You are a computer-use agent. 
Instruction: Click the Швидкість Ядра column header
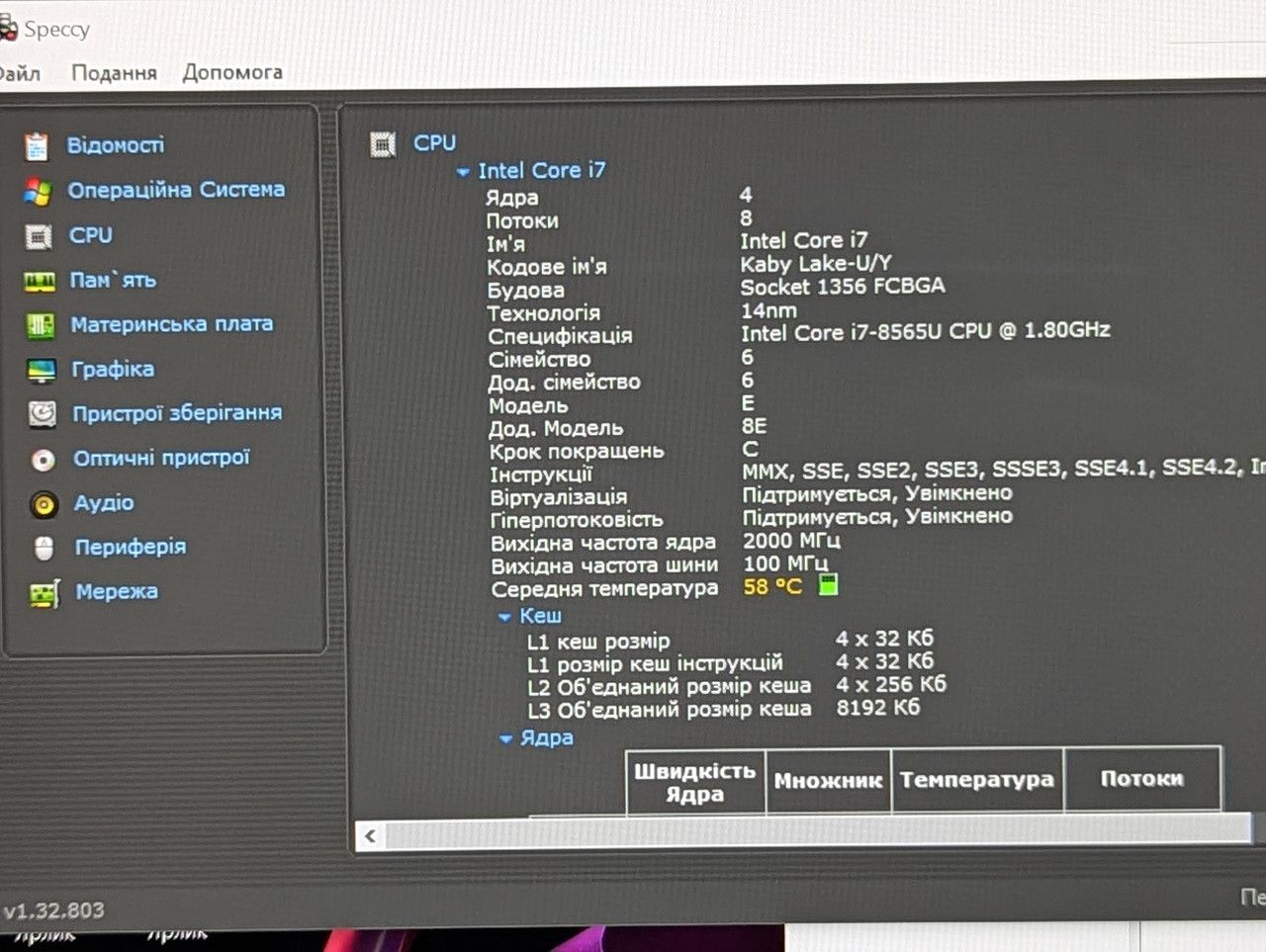[695, 782]
